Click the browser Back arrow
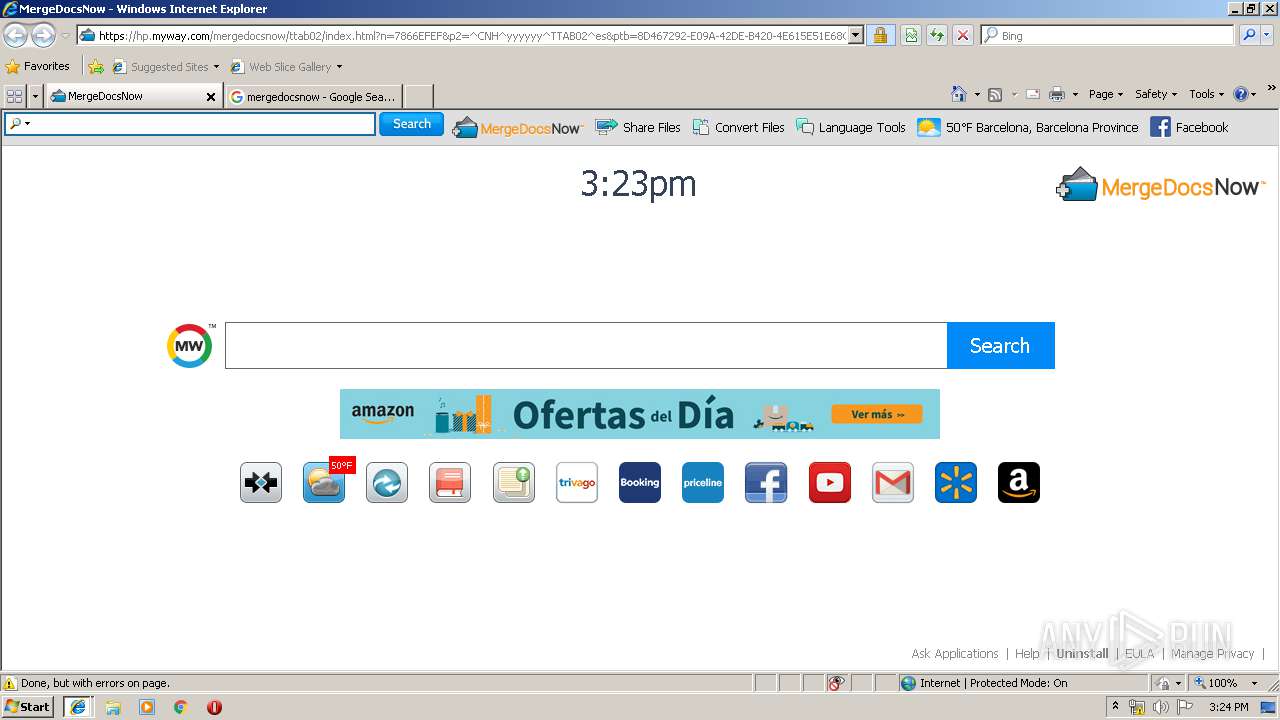The height and width of the screenshot is (720, 1280). 16,36
